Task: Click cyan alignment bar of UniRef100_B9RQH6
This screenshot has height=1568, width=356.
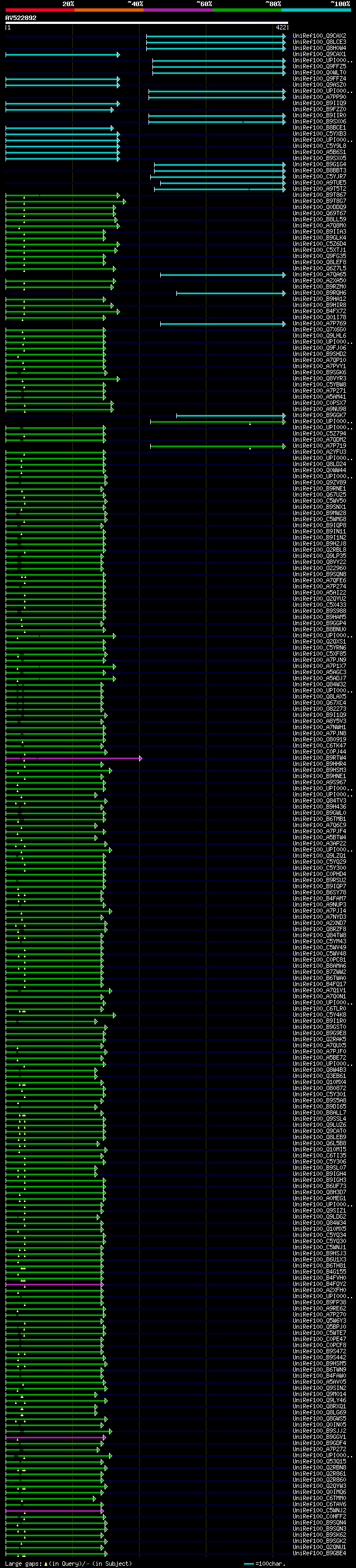Action: coord(231,293)
